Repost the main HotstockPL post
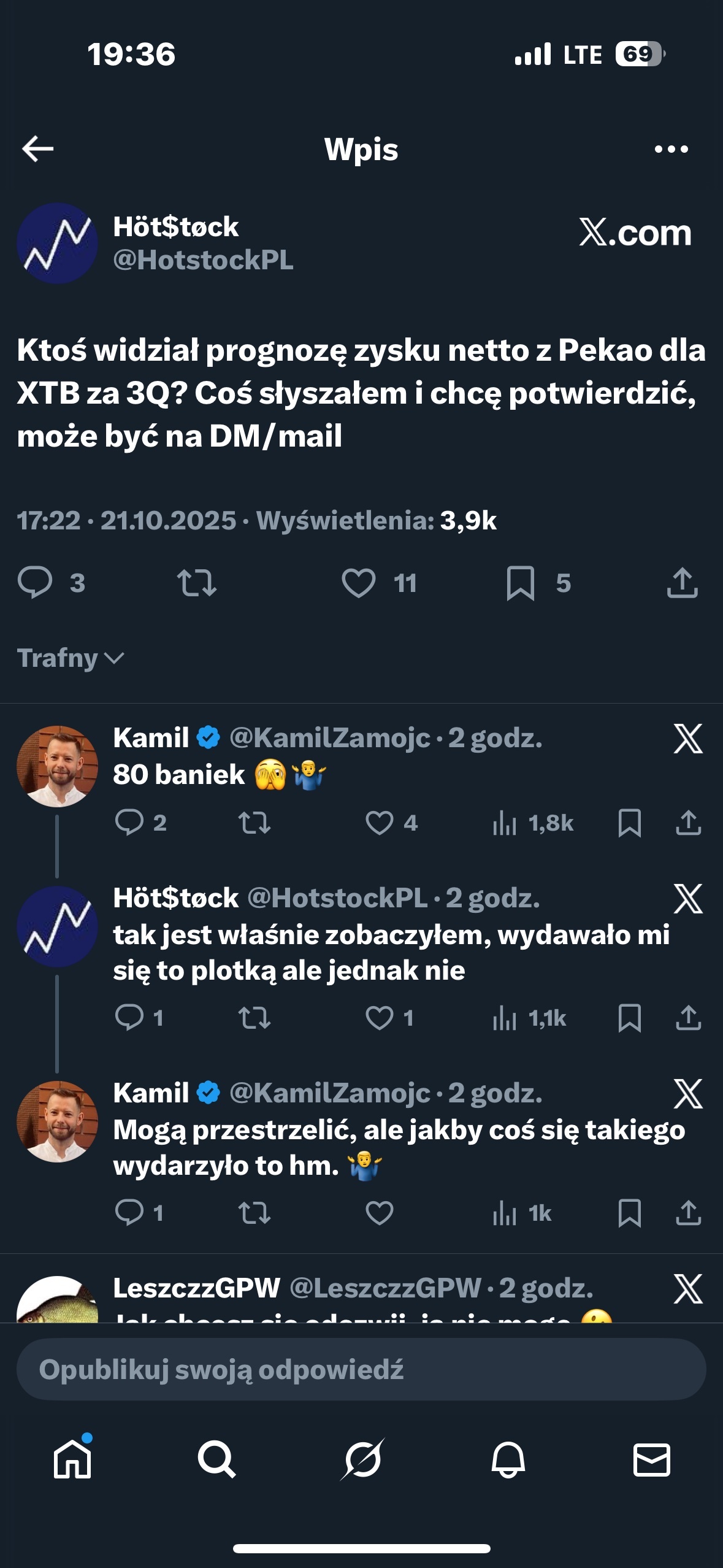 point(197,583)
